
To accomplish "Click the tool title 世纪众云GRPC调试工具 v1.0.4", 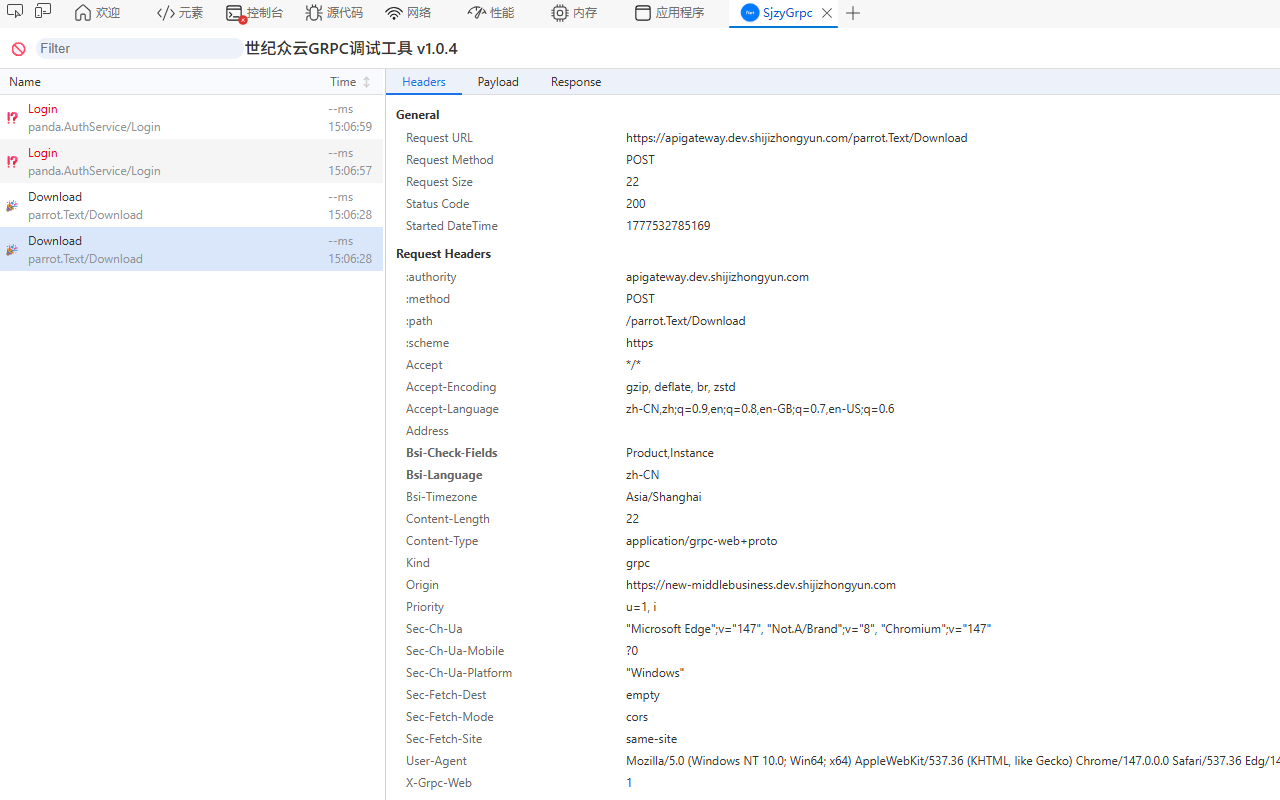I will (x=351, y=48).
